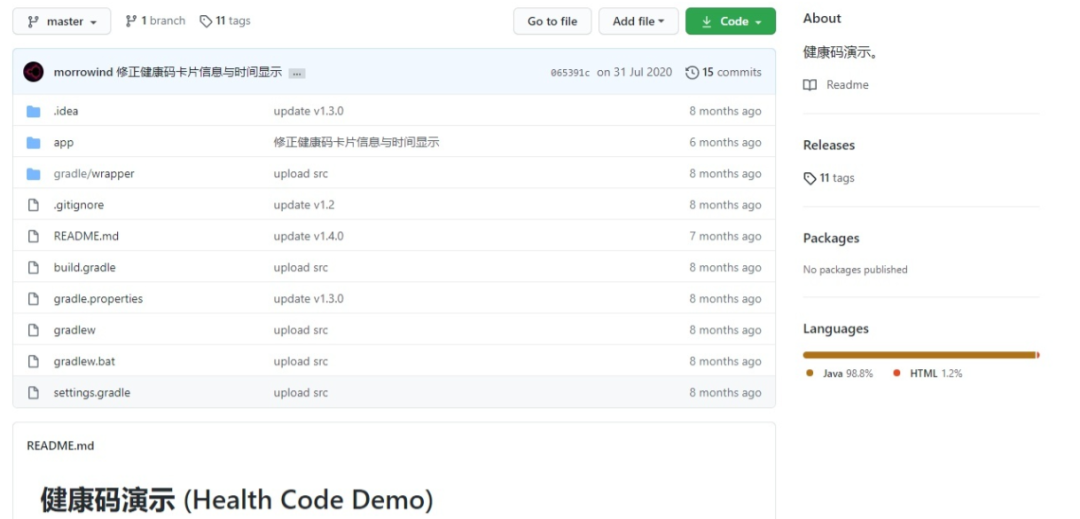Click the Health Code Demo heading

tap(236, 500)
